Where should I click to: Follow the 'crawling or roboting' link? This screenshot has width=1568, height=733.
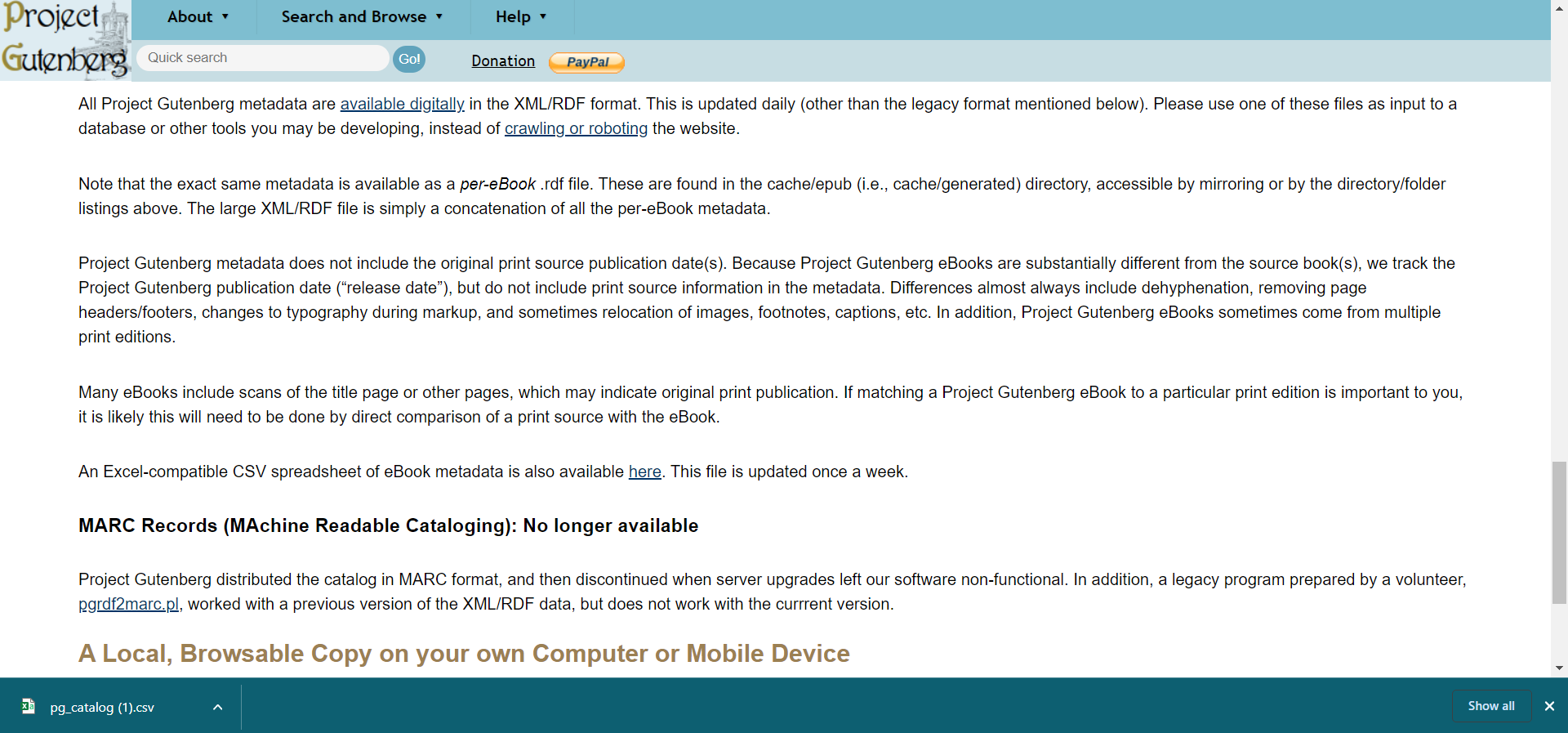click(x=576, y=128)
